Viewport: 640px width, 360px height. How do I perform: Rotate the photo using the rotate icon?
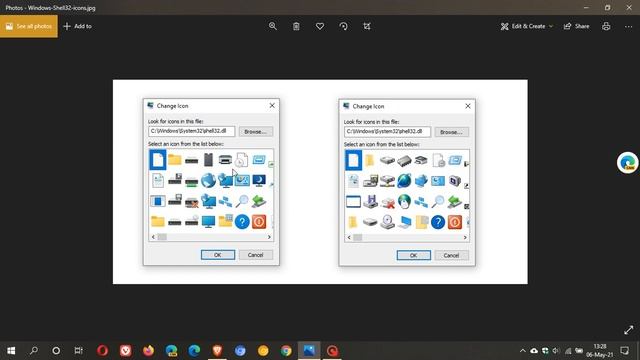click(x=343, y=26)
